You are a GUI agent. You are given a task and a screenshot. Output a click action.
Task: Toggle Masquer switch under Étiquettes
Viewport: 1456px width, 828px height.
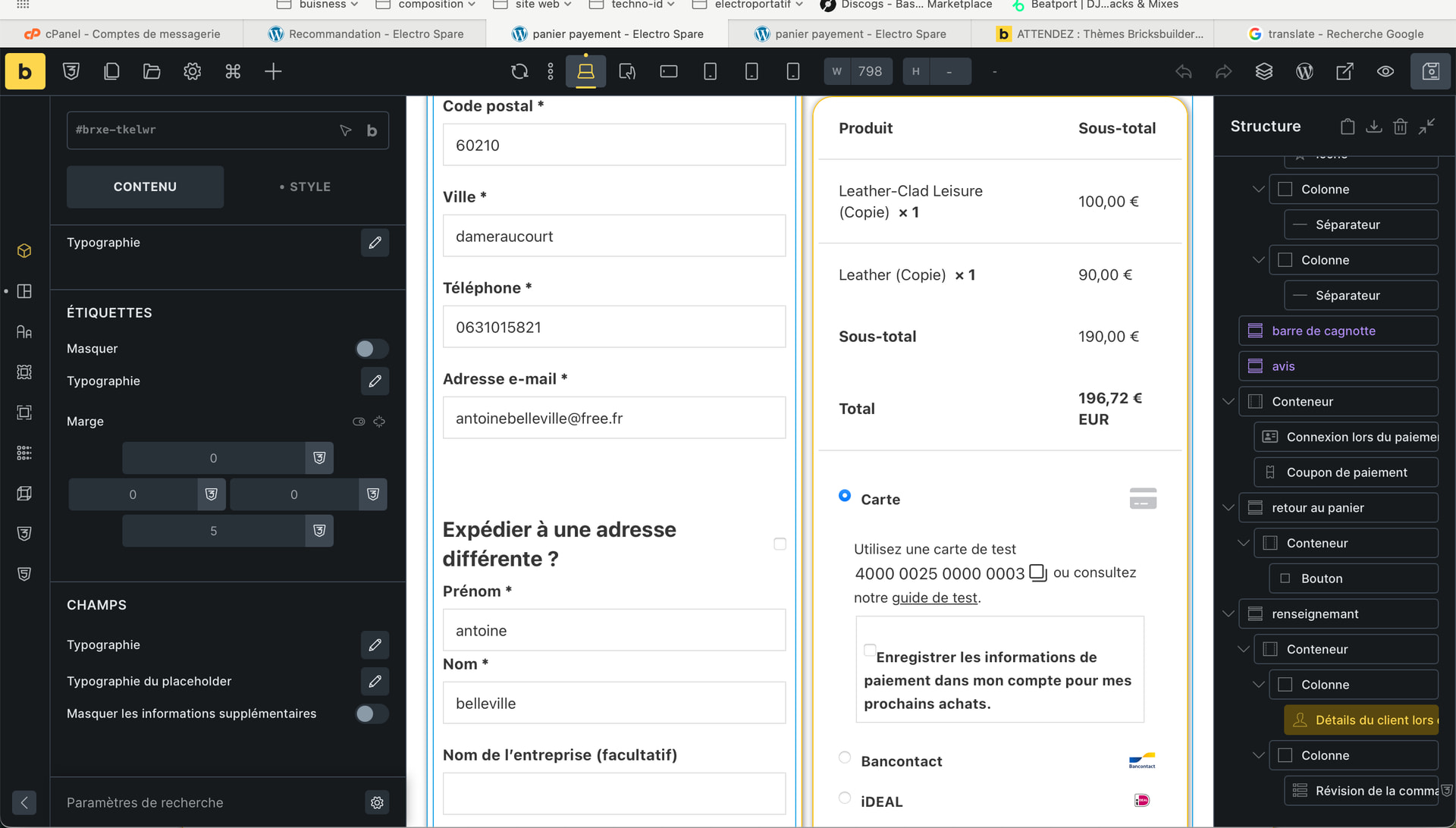(x=372, y=349)
